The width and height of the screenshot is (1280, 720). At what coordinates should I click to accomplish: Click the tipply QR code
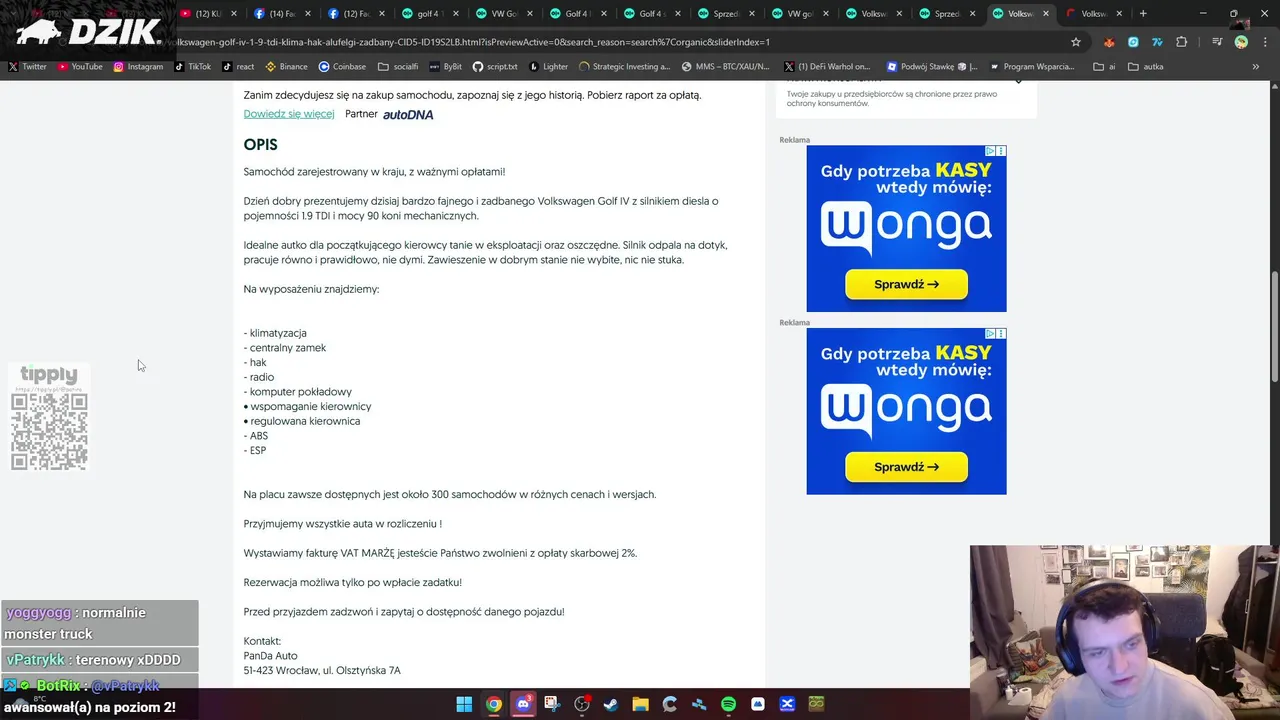point(49,431)
